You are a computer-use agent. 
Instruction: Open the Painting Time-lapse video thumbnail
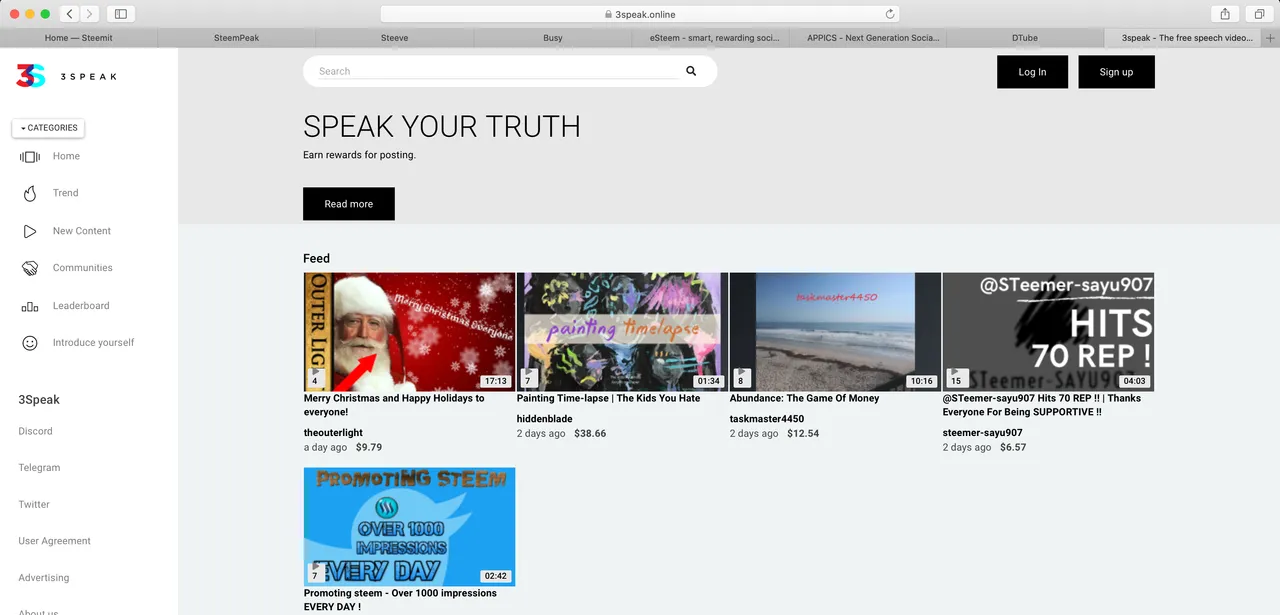(622, 332)
